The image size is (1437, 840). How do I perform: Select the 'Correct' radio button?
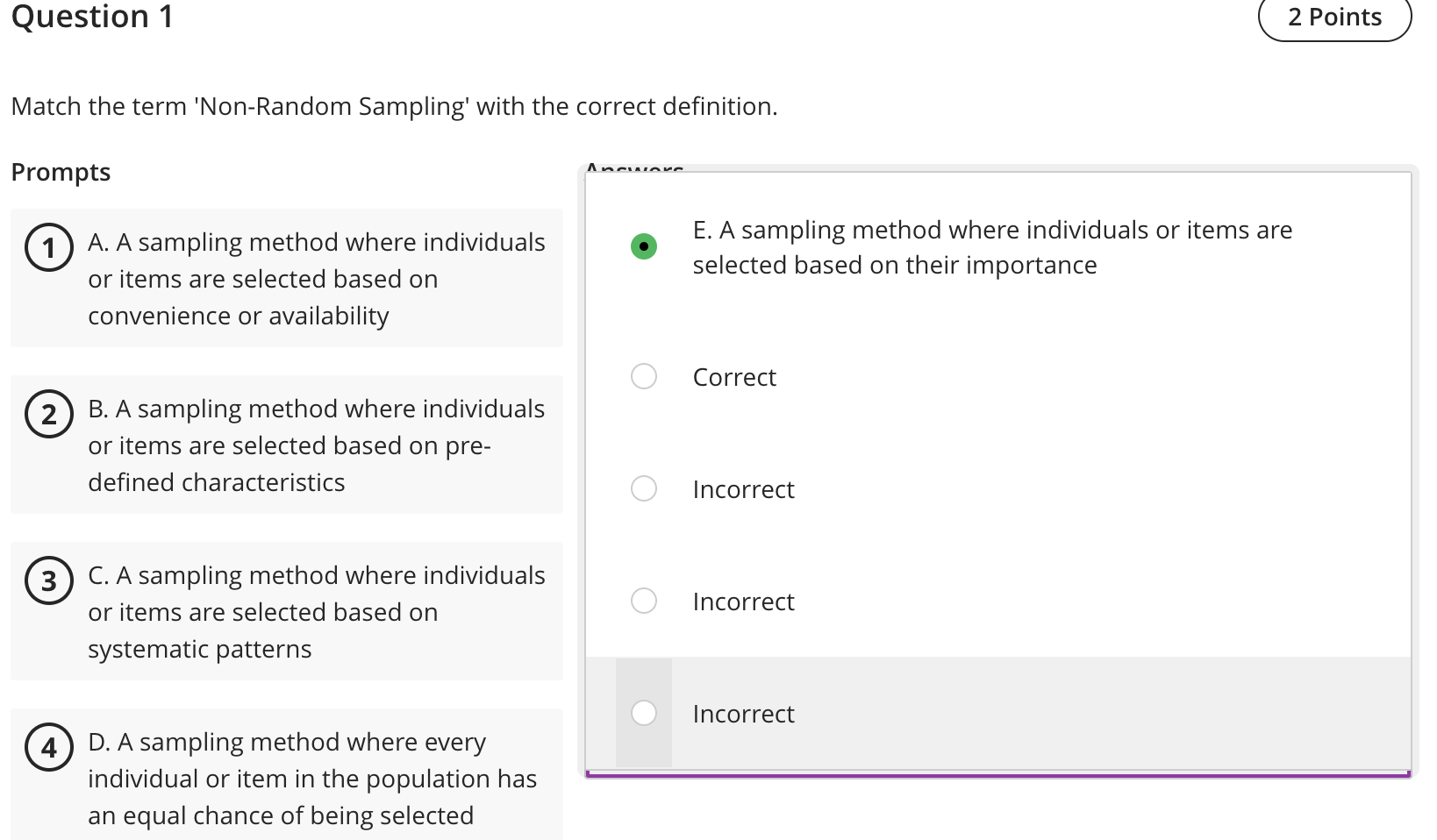tap(644, 376)
